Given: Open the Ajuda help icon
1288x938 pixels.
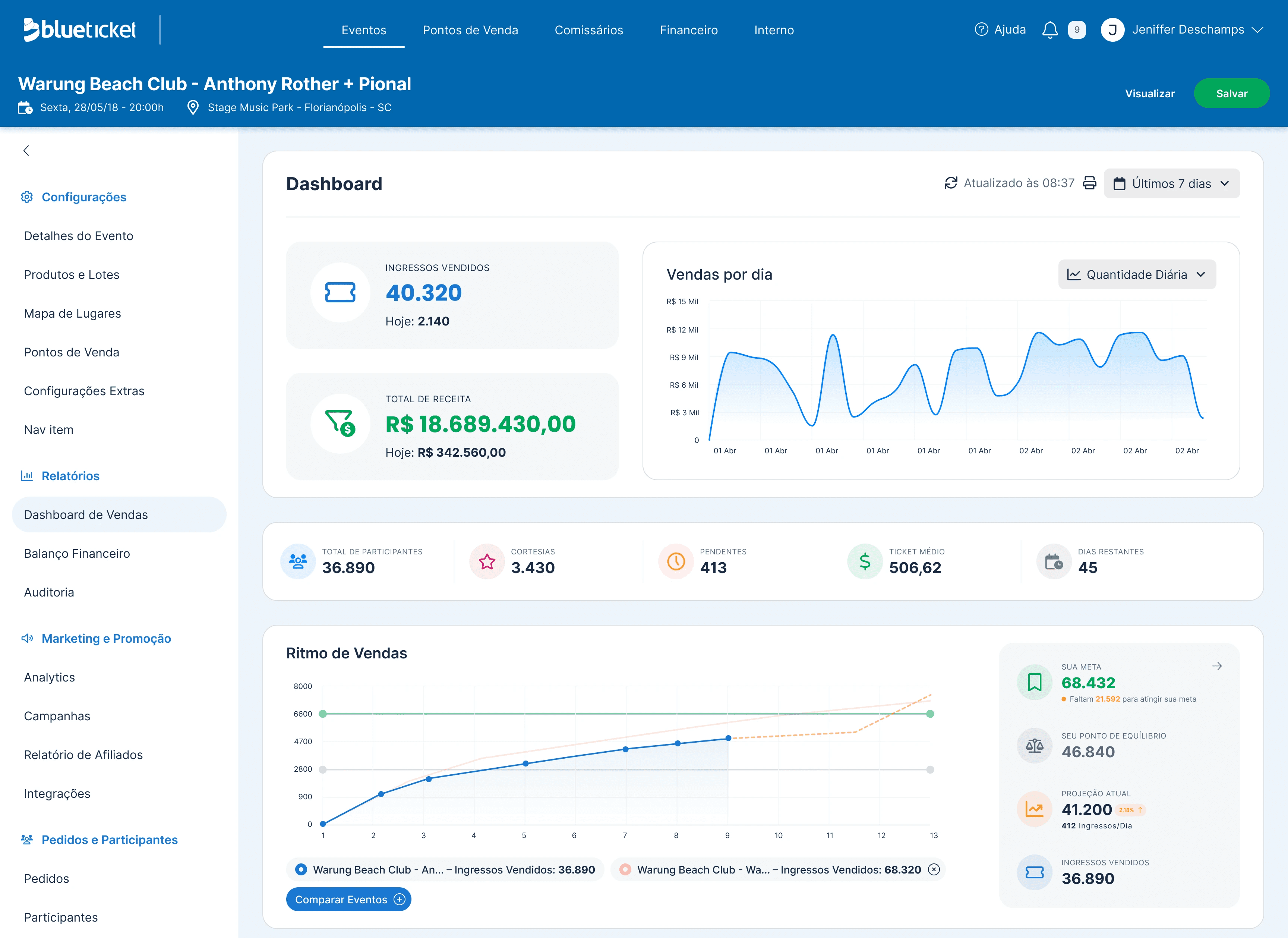Looking at the screenshot, I should tap(981, 29).
